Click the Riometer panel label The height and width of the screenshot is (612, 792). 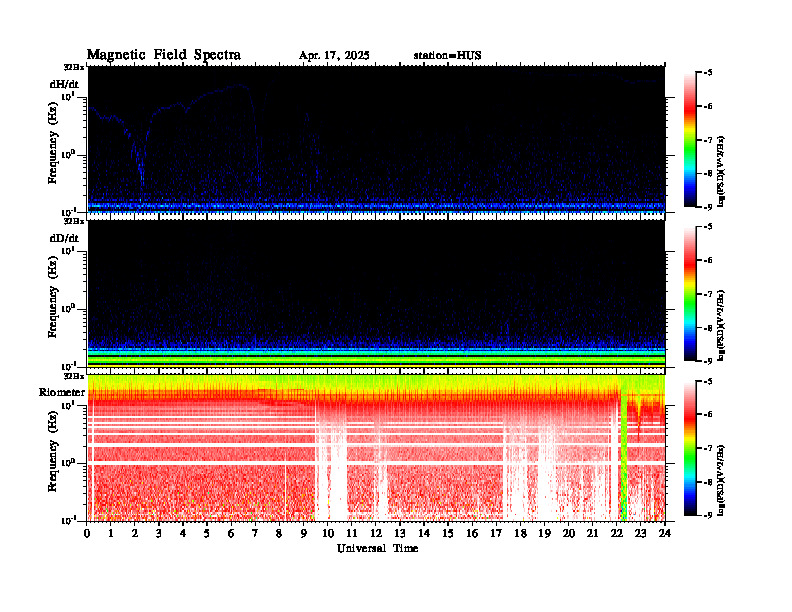tap(62, 392)
